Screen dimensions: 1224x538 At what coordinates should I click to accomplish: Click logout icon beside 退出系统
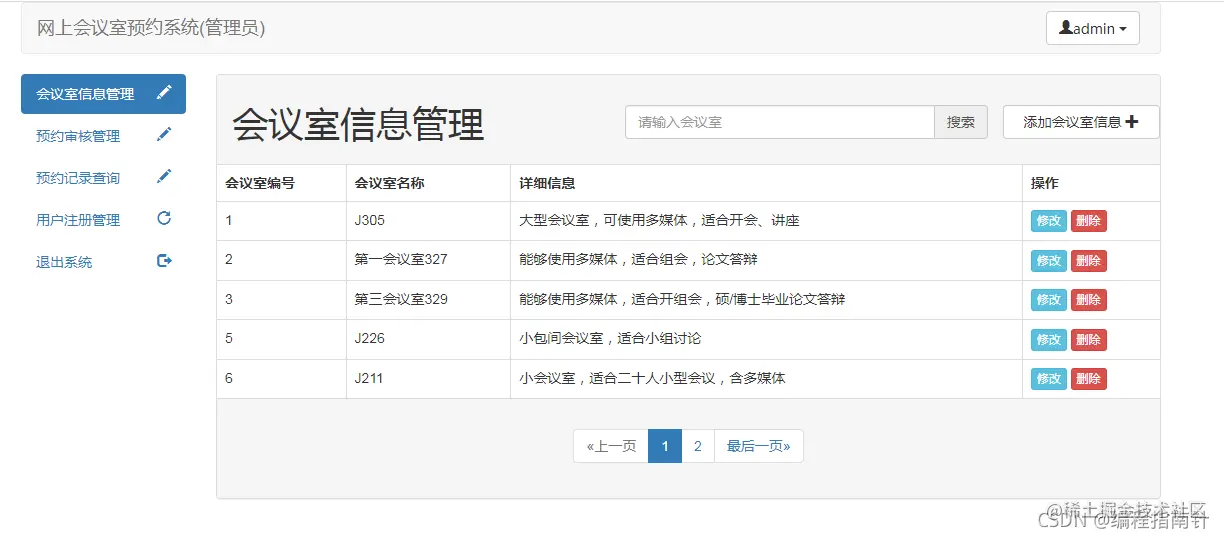(x=164, y=261)
